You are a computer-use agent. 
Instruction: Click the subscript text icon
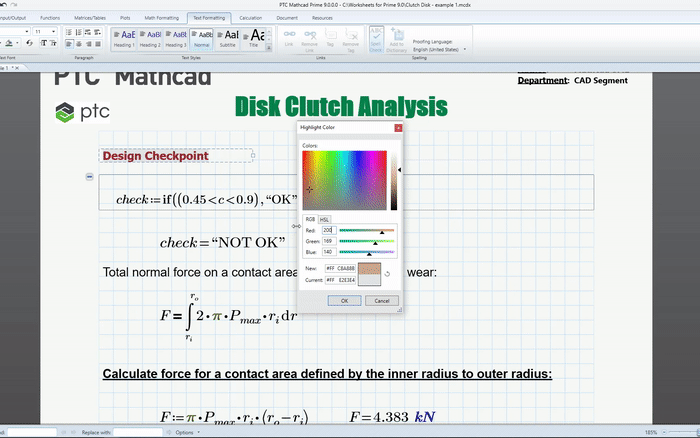[53, 43]
